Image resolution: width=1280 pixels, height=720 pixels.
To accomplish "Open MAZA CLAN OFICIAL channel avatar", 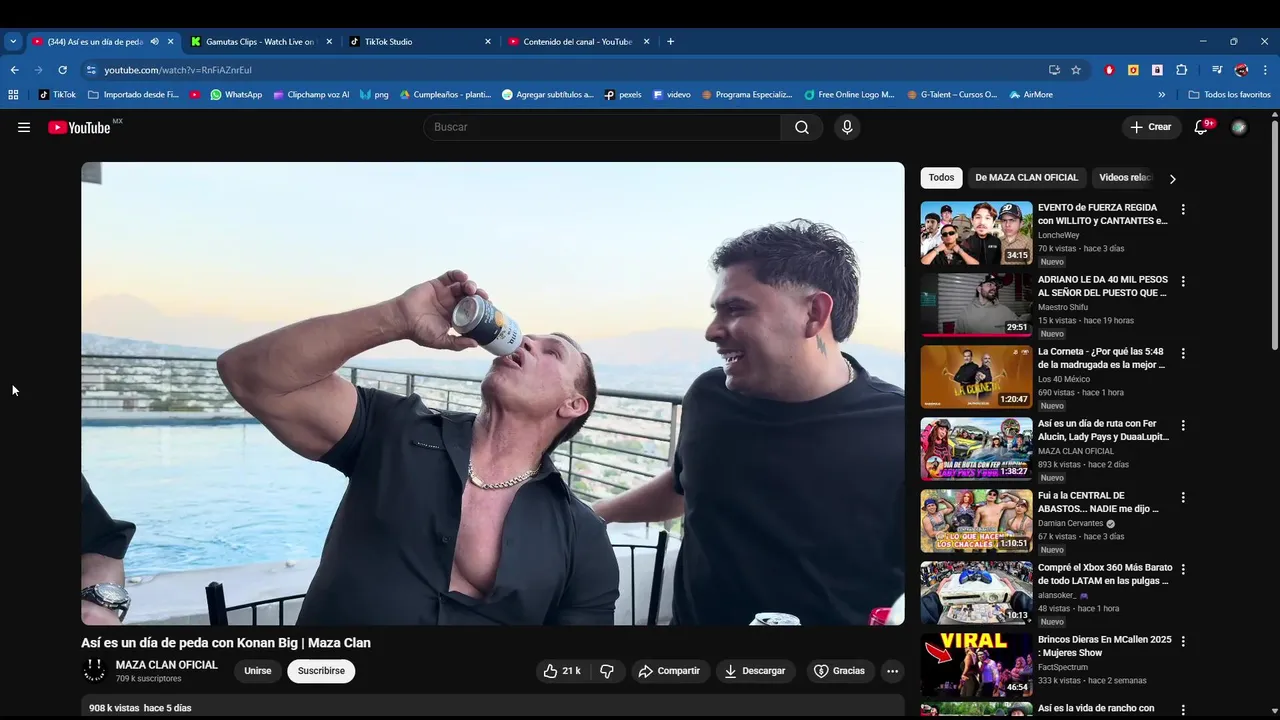I will 94,671.
